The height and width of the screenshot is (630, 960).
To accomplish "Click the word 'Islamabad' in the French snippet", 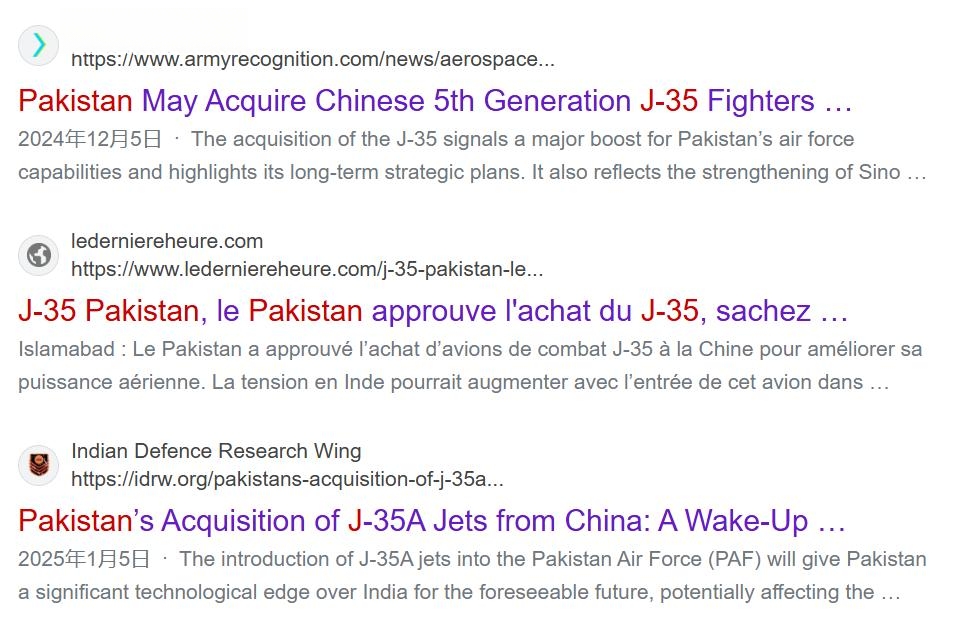I will 66,349.
